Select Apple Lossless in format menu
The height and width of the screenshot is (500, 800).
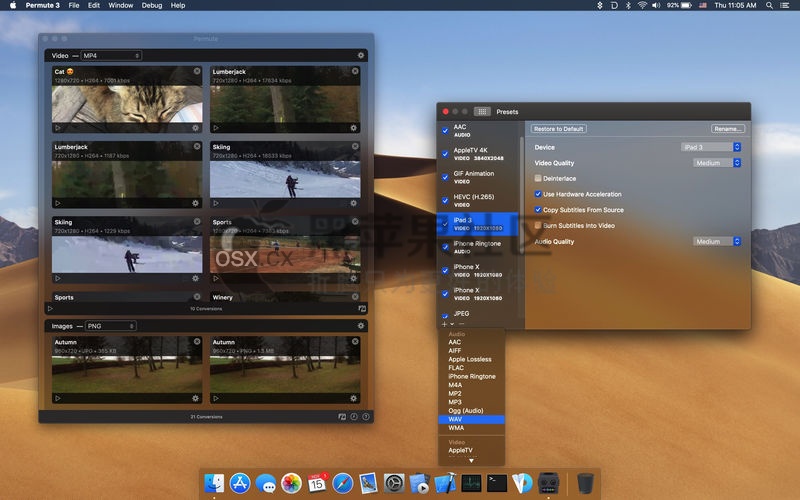pyautogui.click(x=471, y=359)
